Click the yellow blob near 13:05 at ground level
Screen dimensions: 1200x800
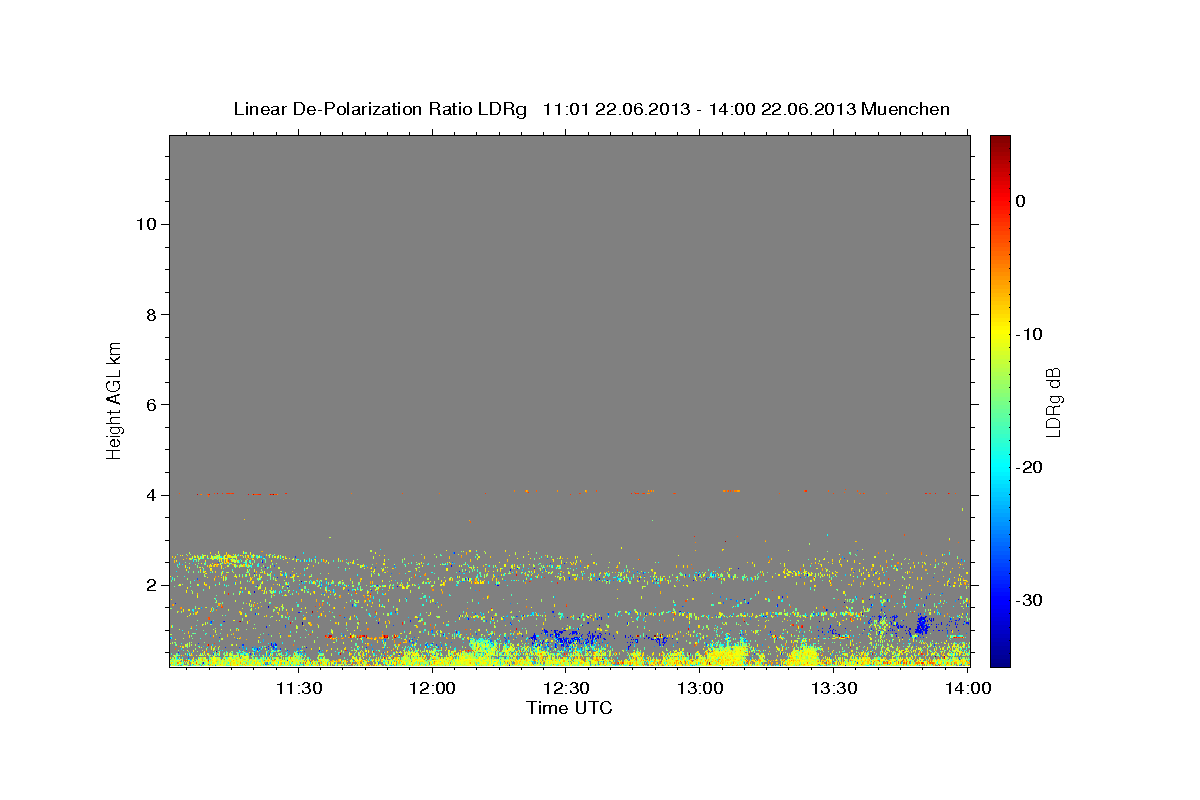(x=727, y=654)
